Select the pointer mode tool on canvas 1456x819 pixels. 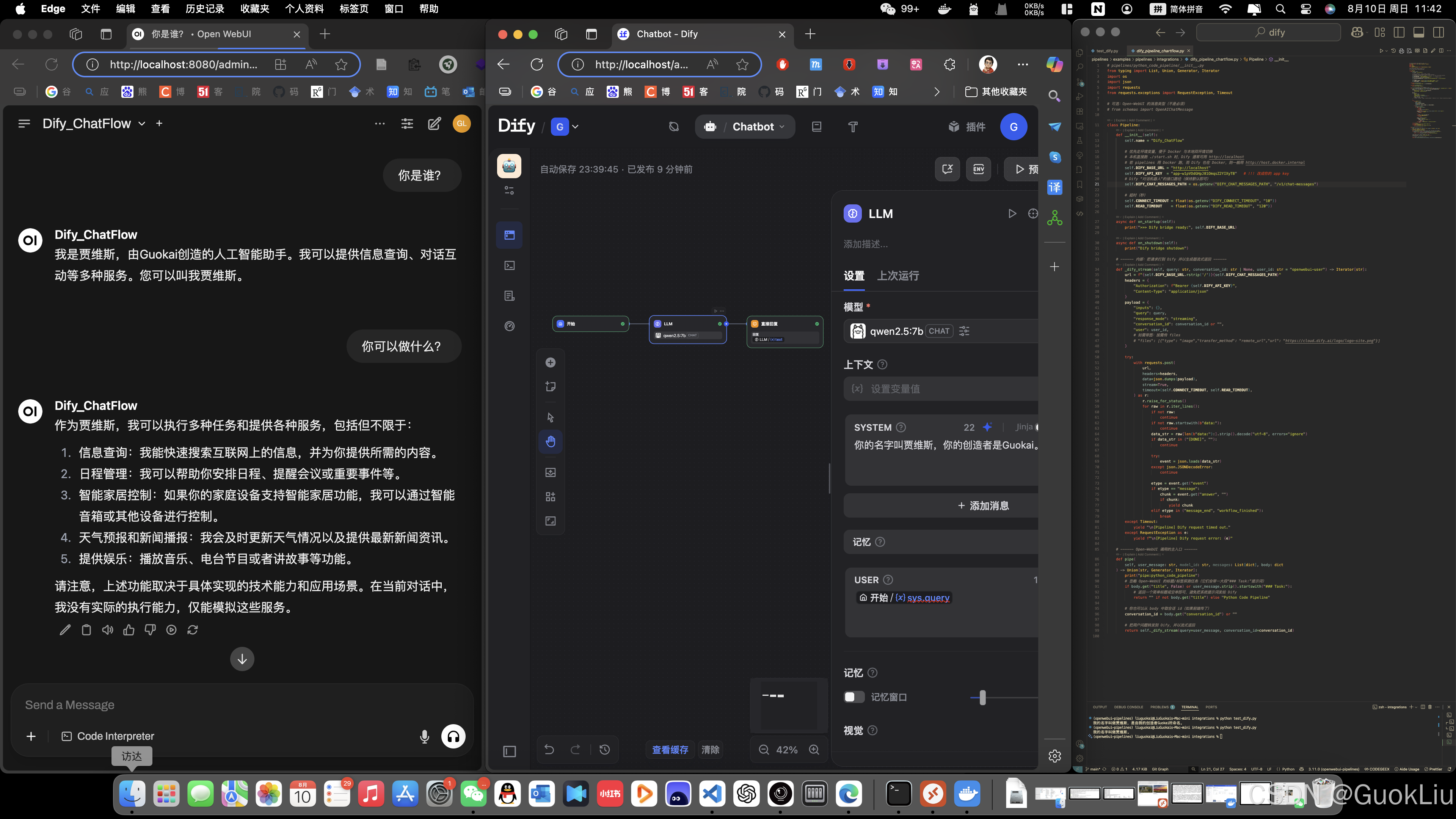(551, 417)
